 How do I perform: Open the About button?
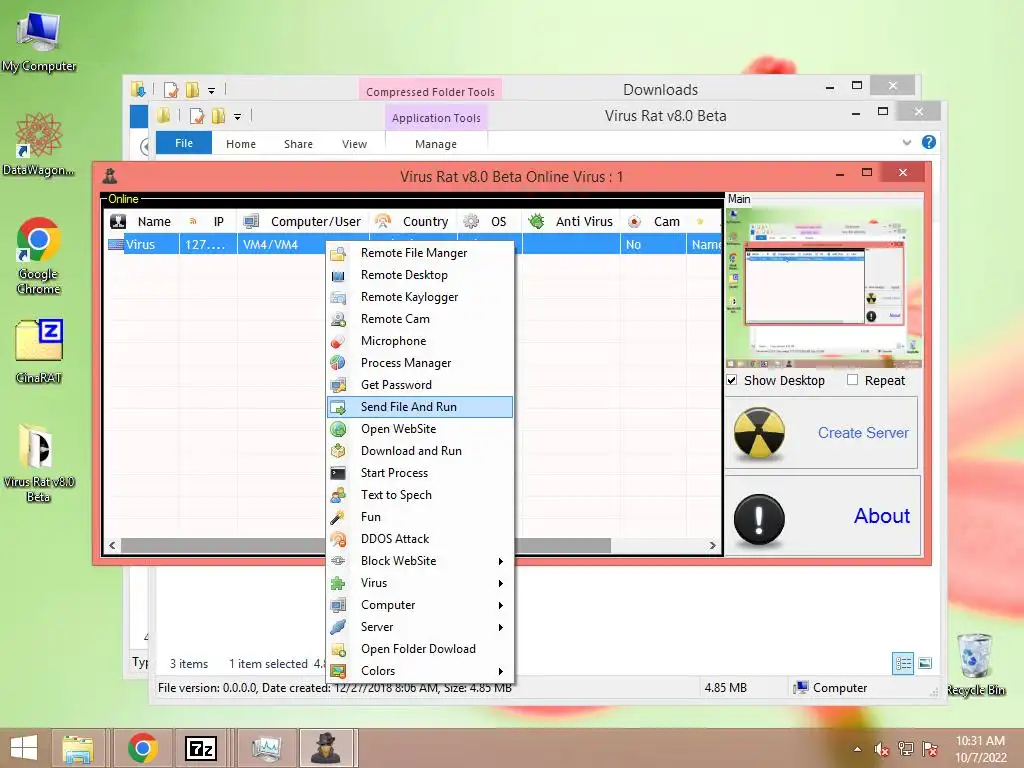tap(822, 516)
